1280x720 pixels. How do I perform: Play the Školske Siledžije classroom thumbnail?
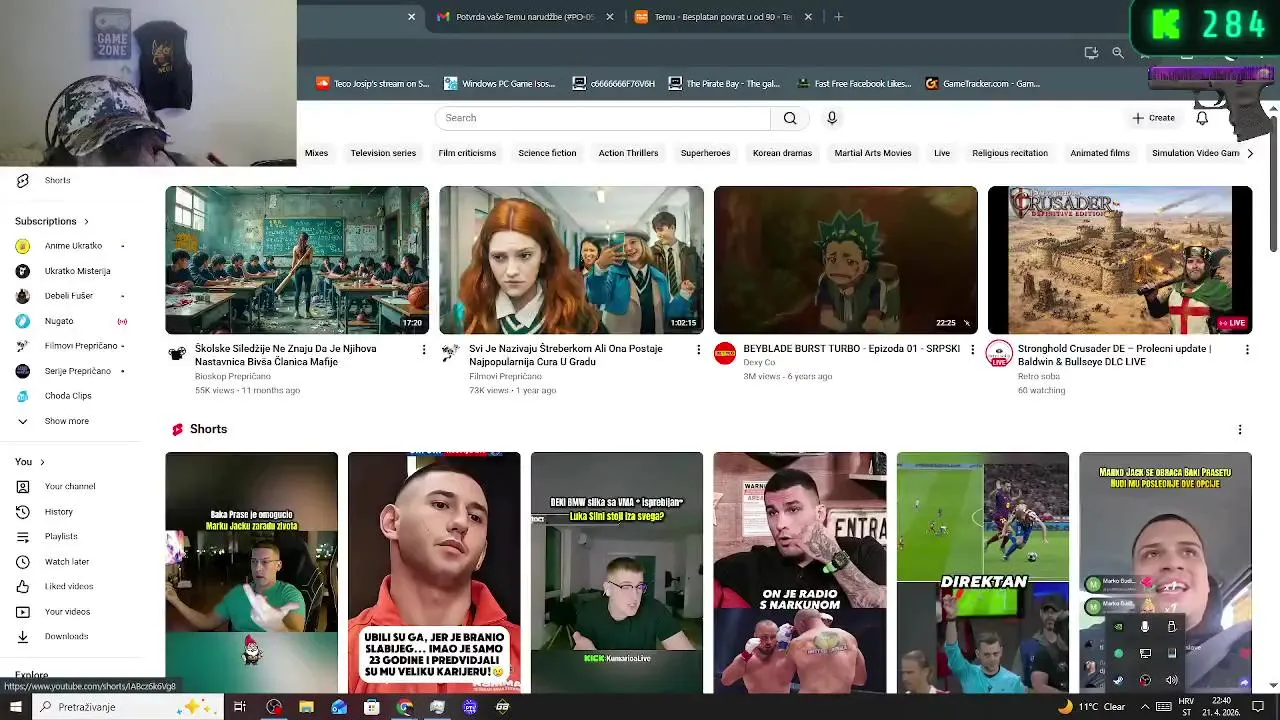coord(297,260)
